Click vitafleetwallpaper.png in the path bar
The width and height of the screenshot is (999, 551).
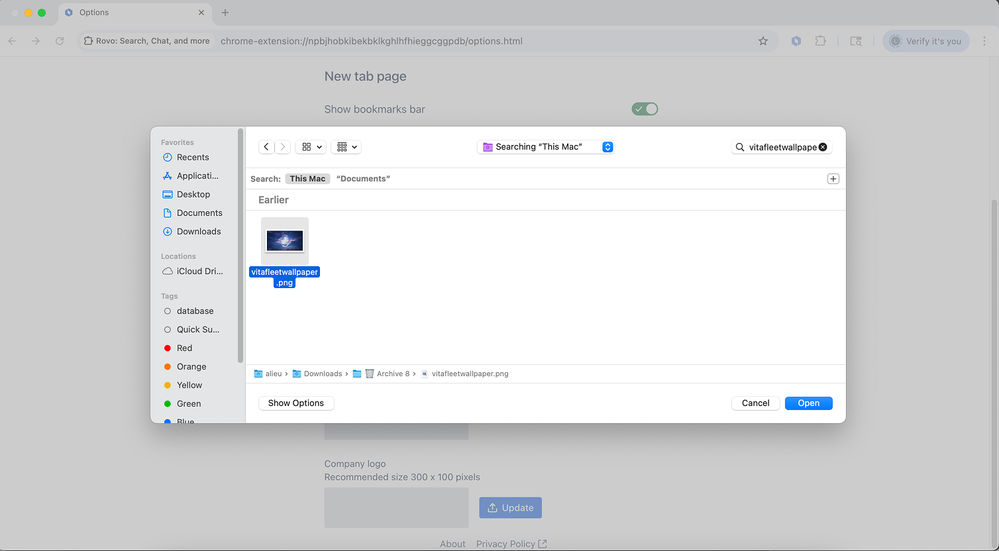pyautogui.click(x=465, y=374)
